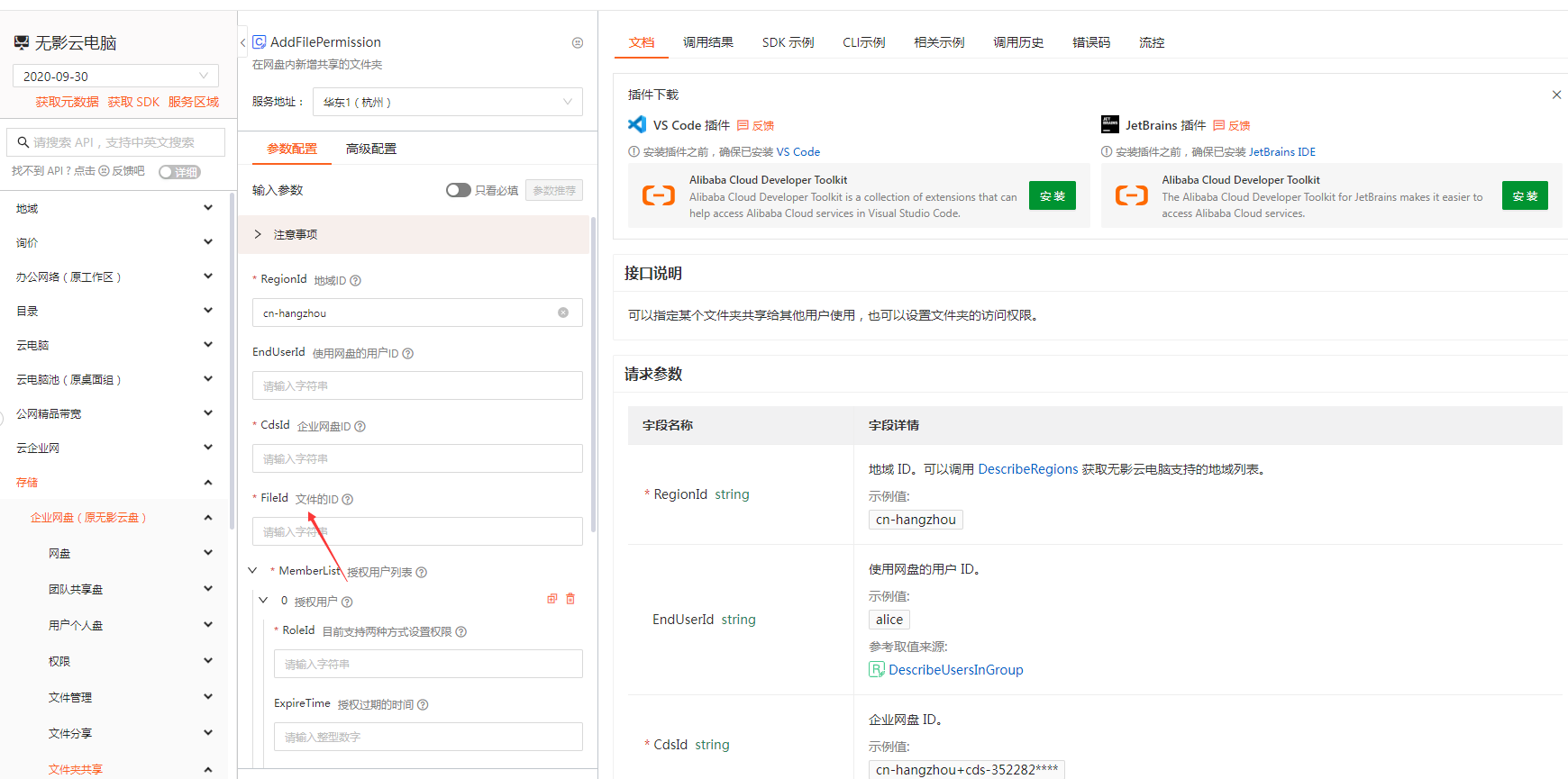Image resolution: width=1568 pixels, height=779 pixels.
Task: Expand the 地域 category in sidebar
Action: [208, 208]
